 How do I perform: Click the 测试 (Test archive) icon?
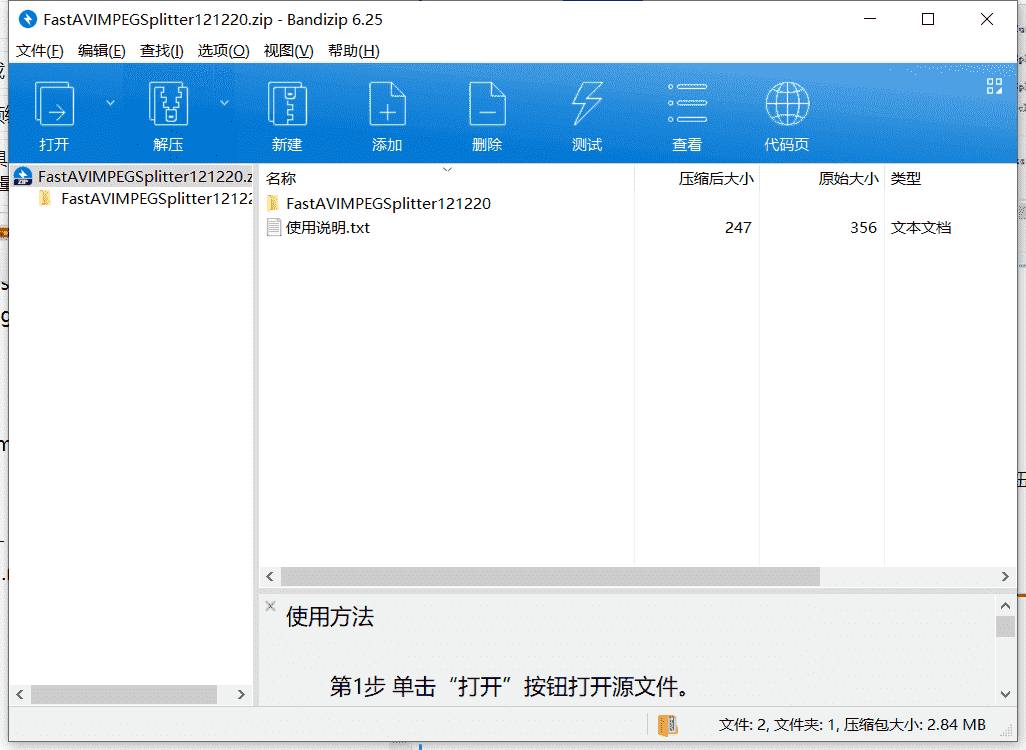(587, 103)
